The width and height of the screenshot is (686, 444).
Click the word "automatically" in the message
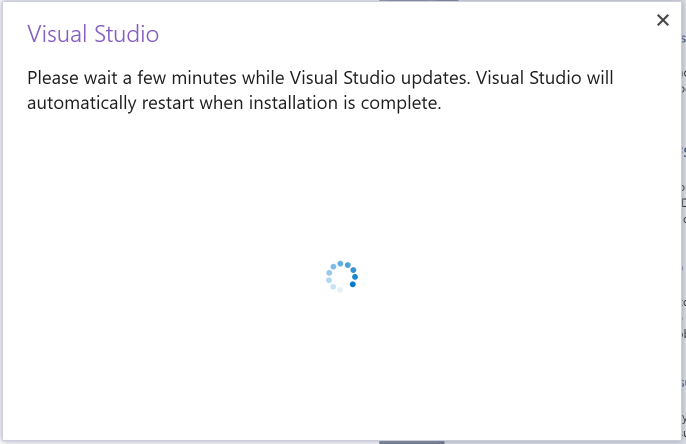coord(82,102)
